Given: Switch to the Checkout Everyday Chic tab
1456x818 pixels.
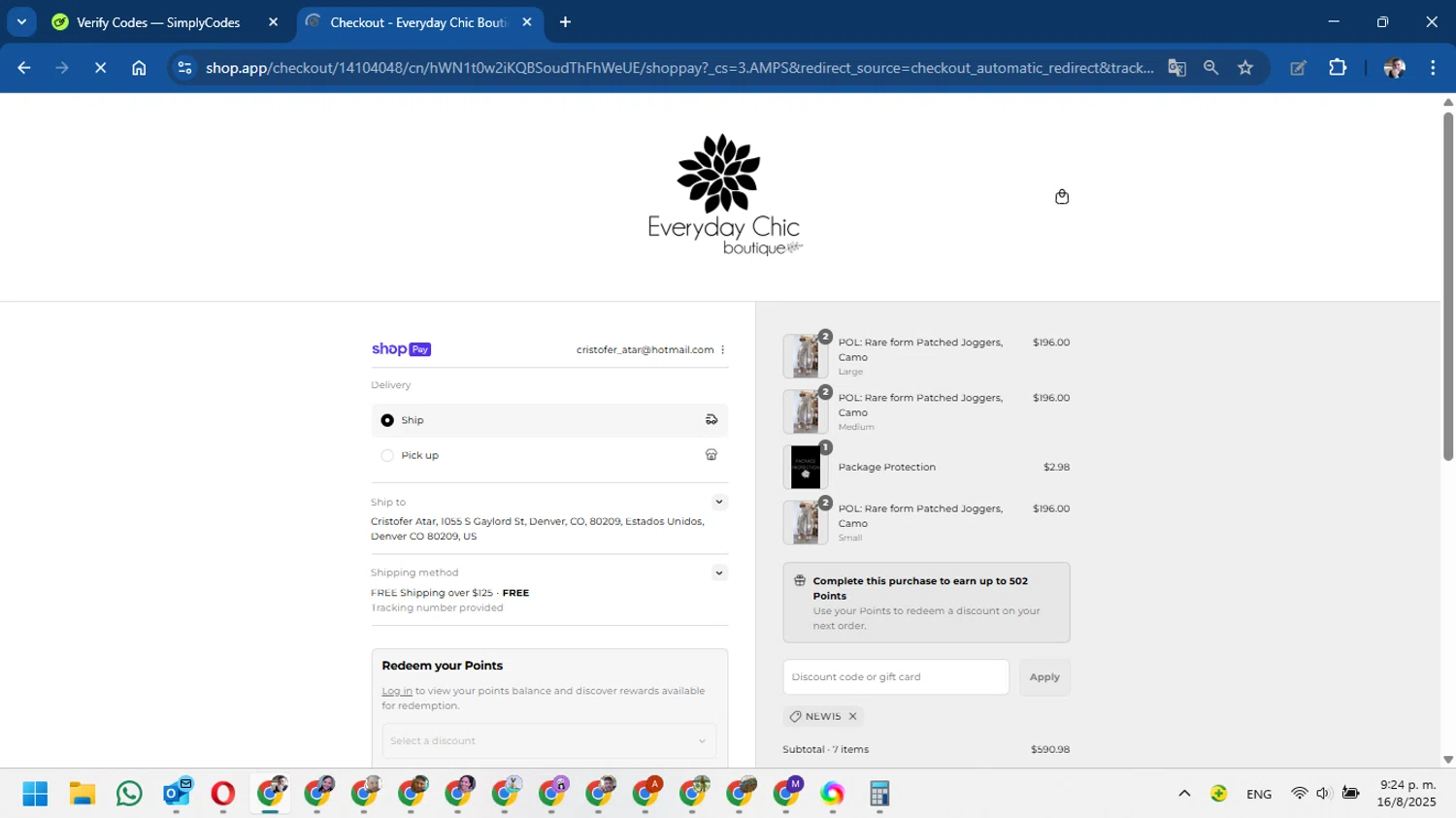Looking at the screenshot, I should 418,22.
